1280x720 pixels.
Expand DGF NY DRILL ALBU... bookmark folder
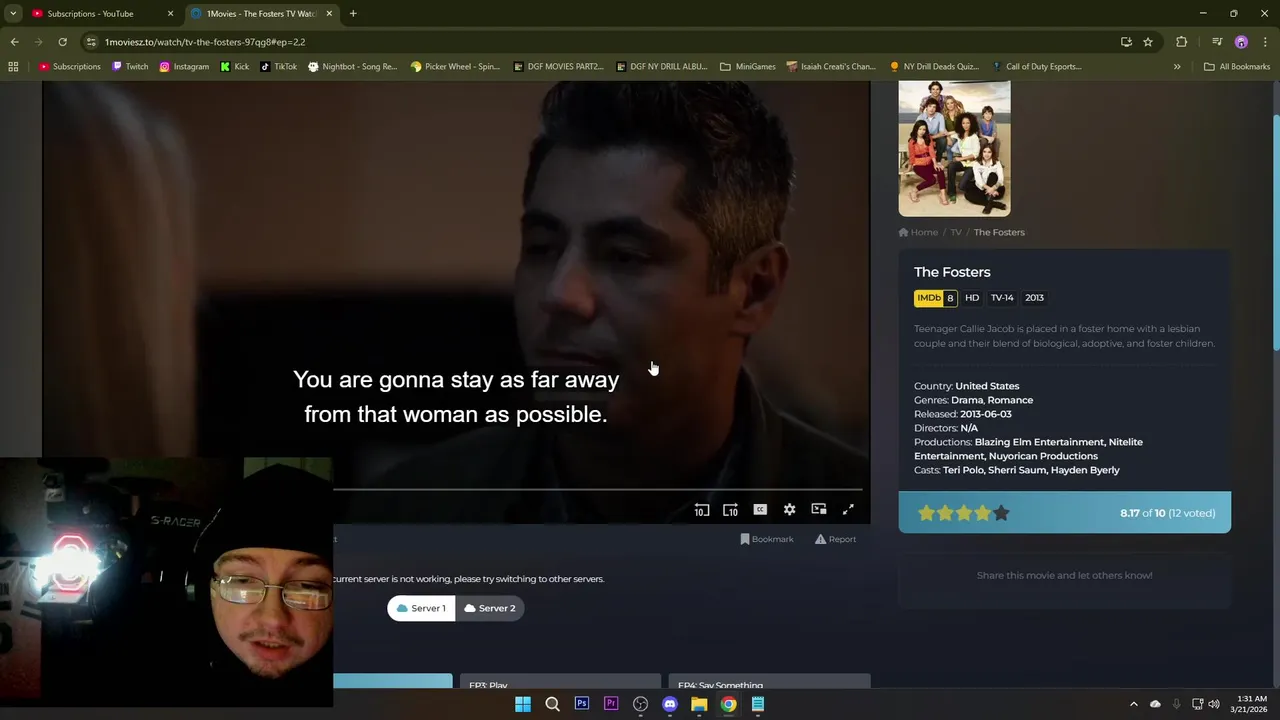coord(661,67)
